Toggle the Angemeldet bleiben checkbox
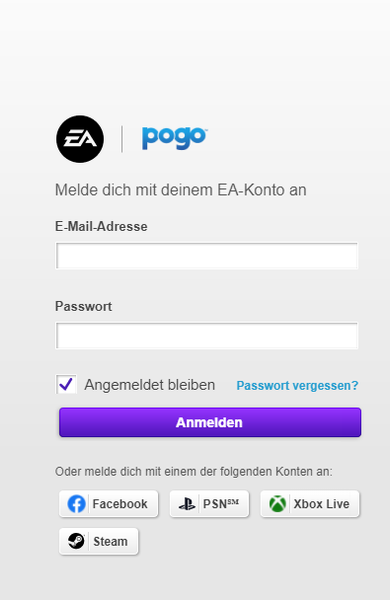Viewport: 390px width, 600px height. coord(66,384)
